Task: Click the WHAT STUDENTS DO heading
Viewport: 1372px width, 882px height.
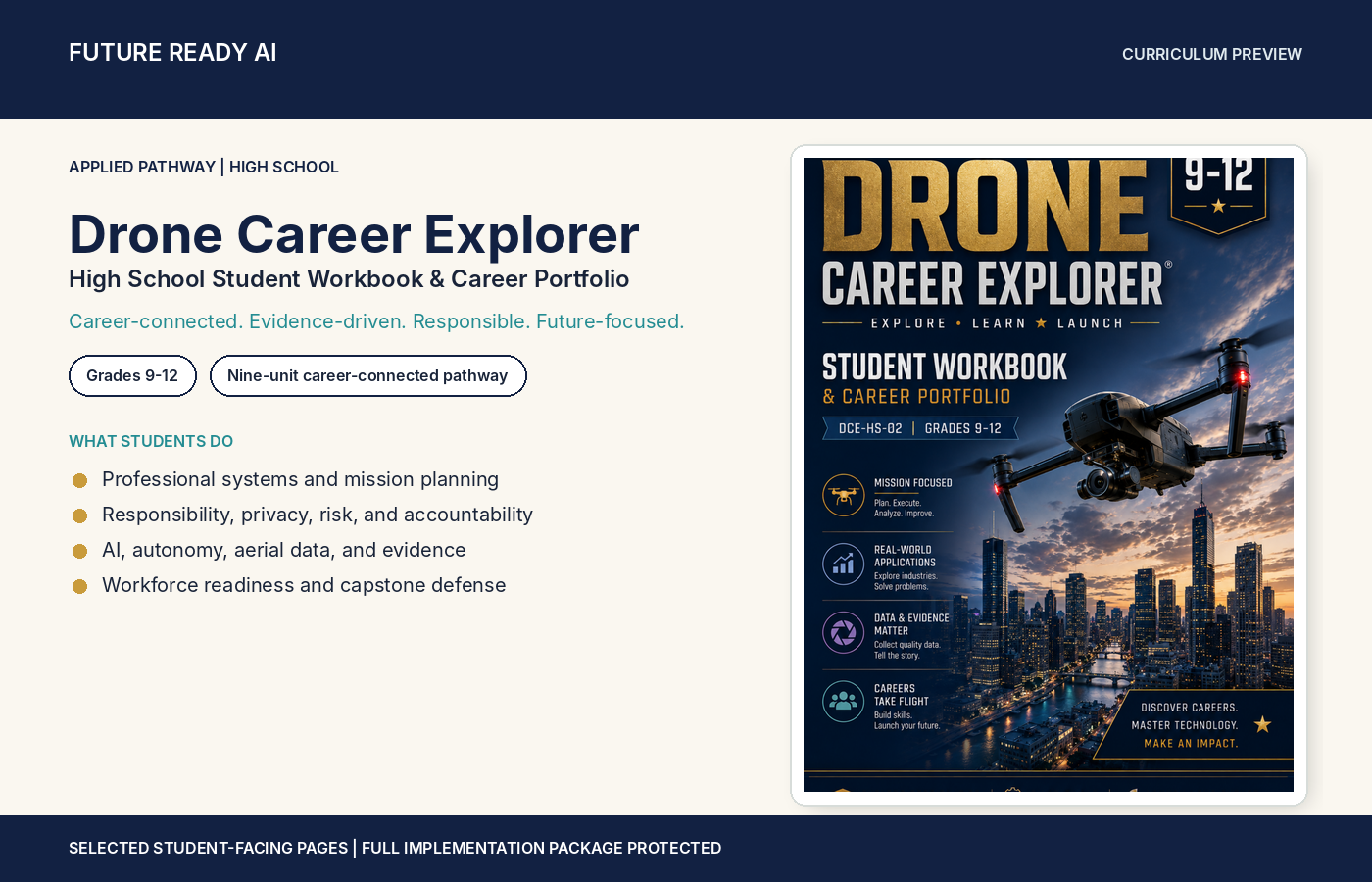Action: (151, 441)
